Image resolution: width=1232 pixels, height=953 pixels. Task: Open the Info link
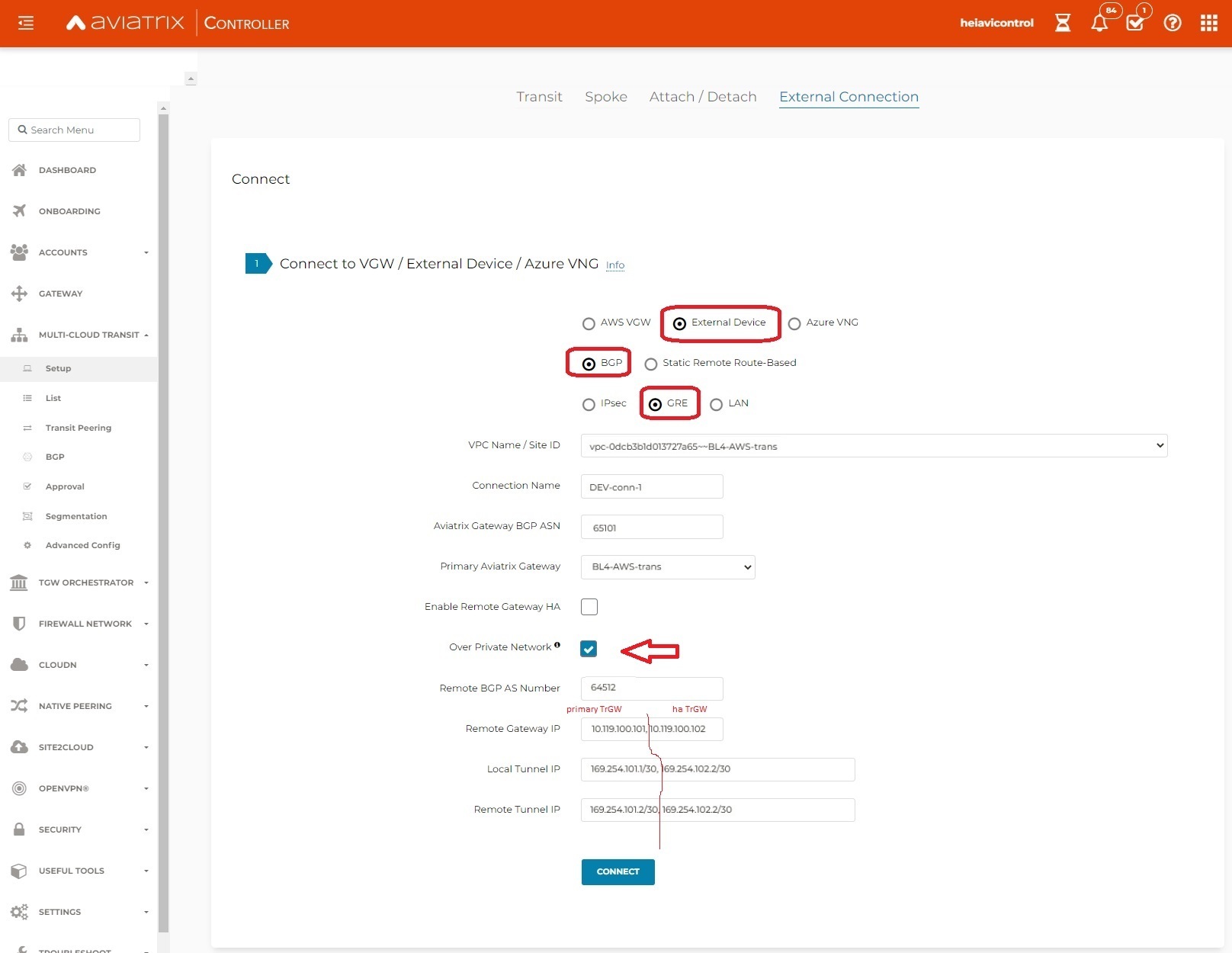615,265
